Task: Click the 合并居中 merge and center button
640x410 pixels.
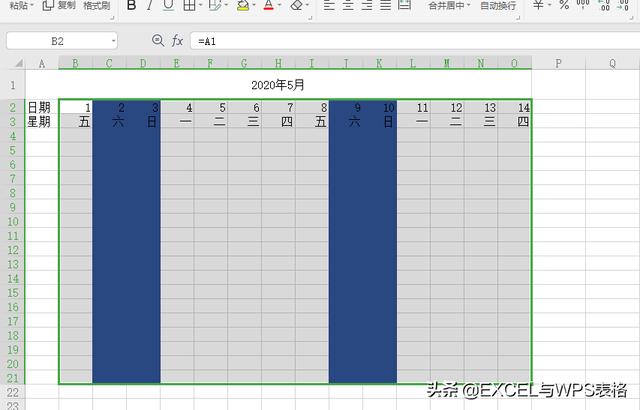Action: (x=446, y=5)
